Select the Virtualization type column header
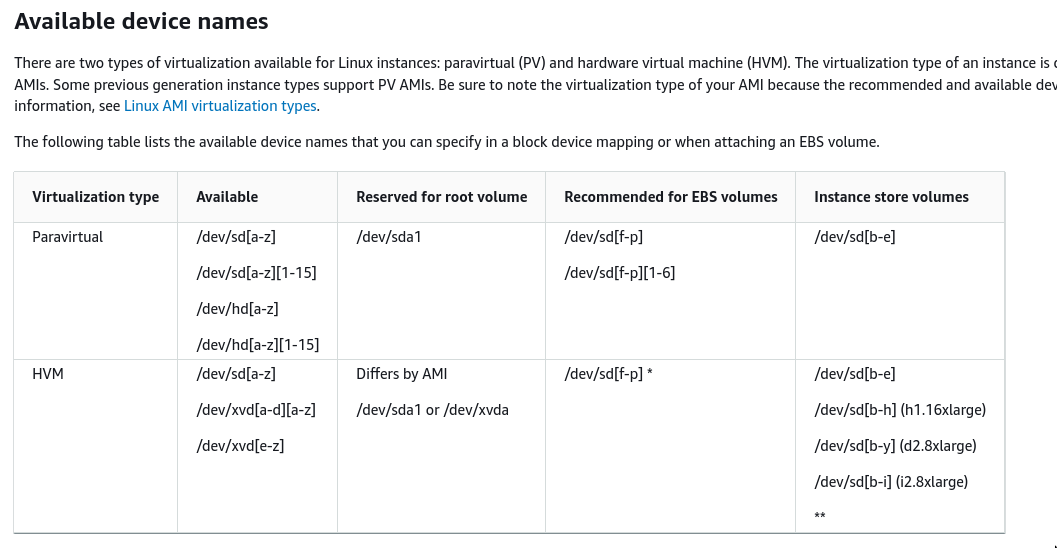 pyautogui.click(x=95, y=197)
